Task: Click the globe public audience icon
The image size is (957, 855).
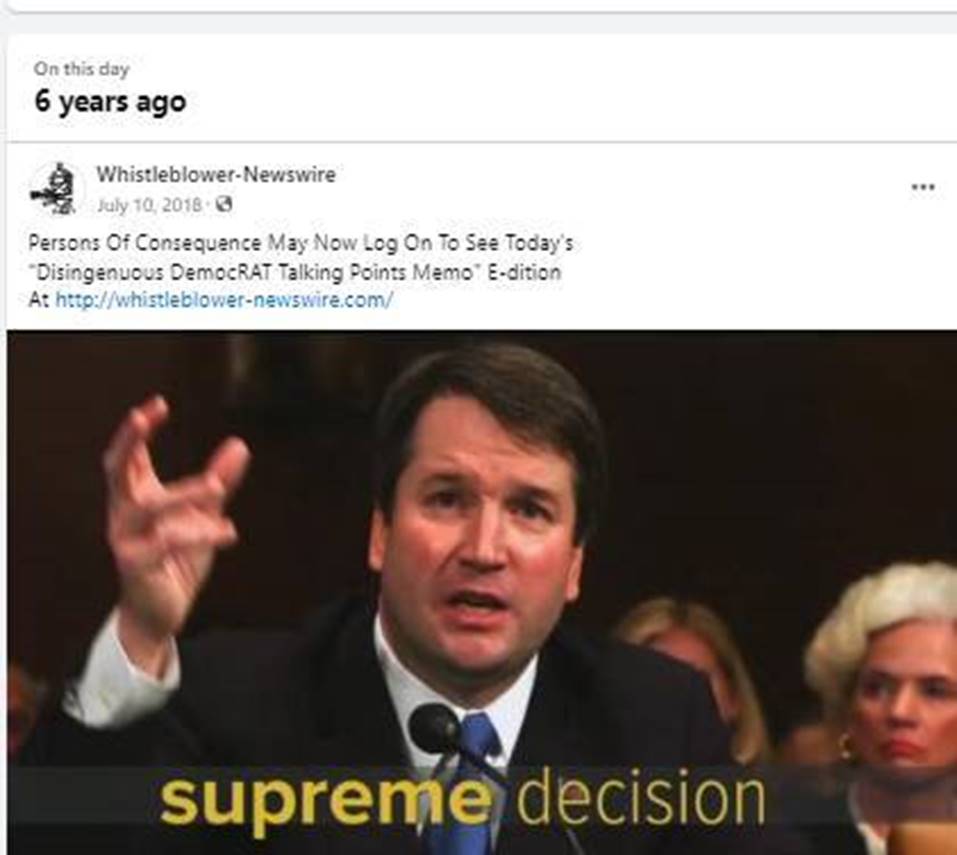Action: click(224, 204)
